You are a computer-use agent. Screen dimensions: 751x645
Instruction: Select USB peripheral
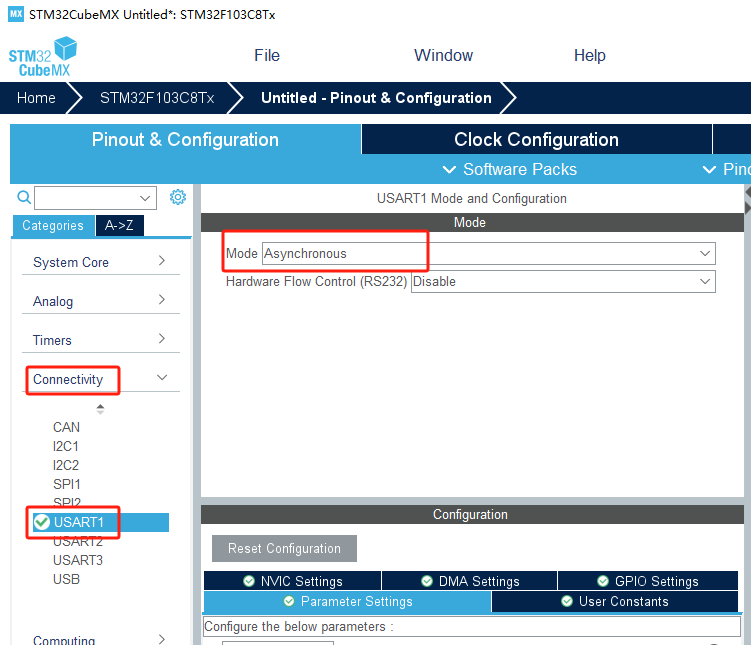coord(66,579)
